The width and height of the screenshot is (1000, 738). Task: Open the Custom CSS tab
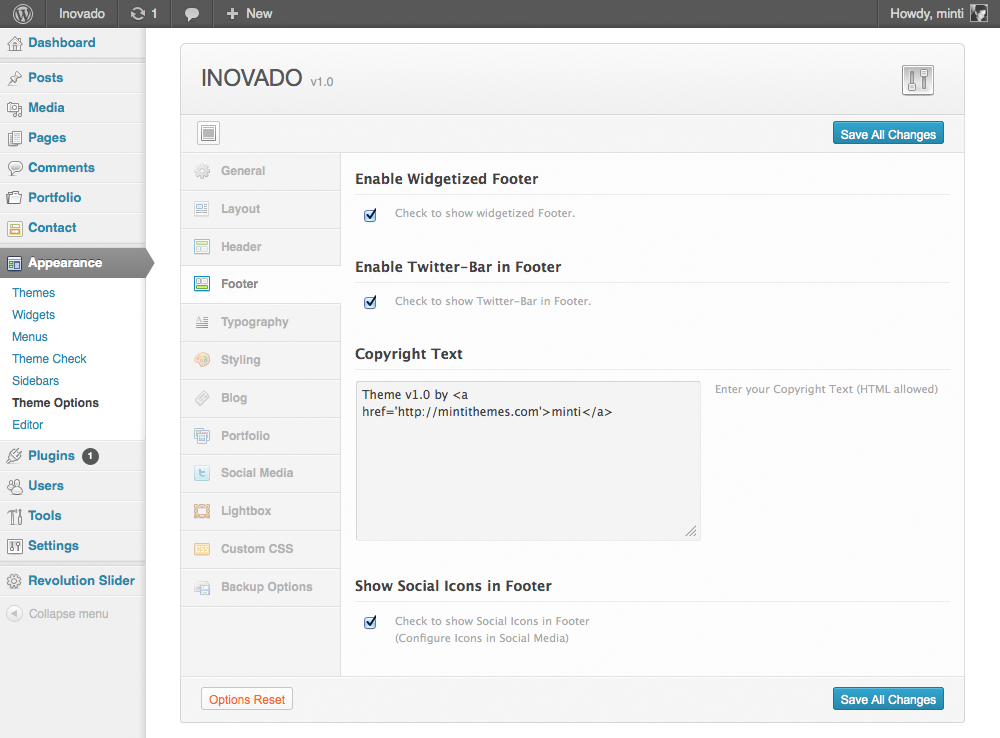pyautogui.click(x=257, y=549)
